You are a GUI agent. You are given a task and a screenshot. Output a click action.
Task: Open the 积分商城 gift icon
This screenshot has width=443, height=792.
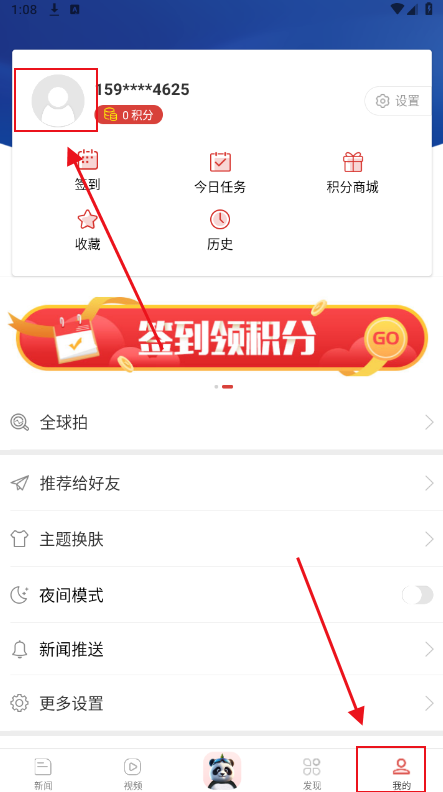[353, 162]
